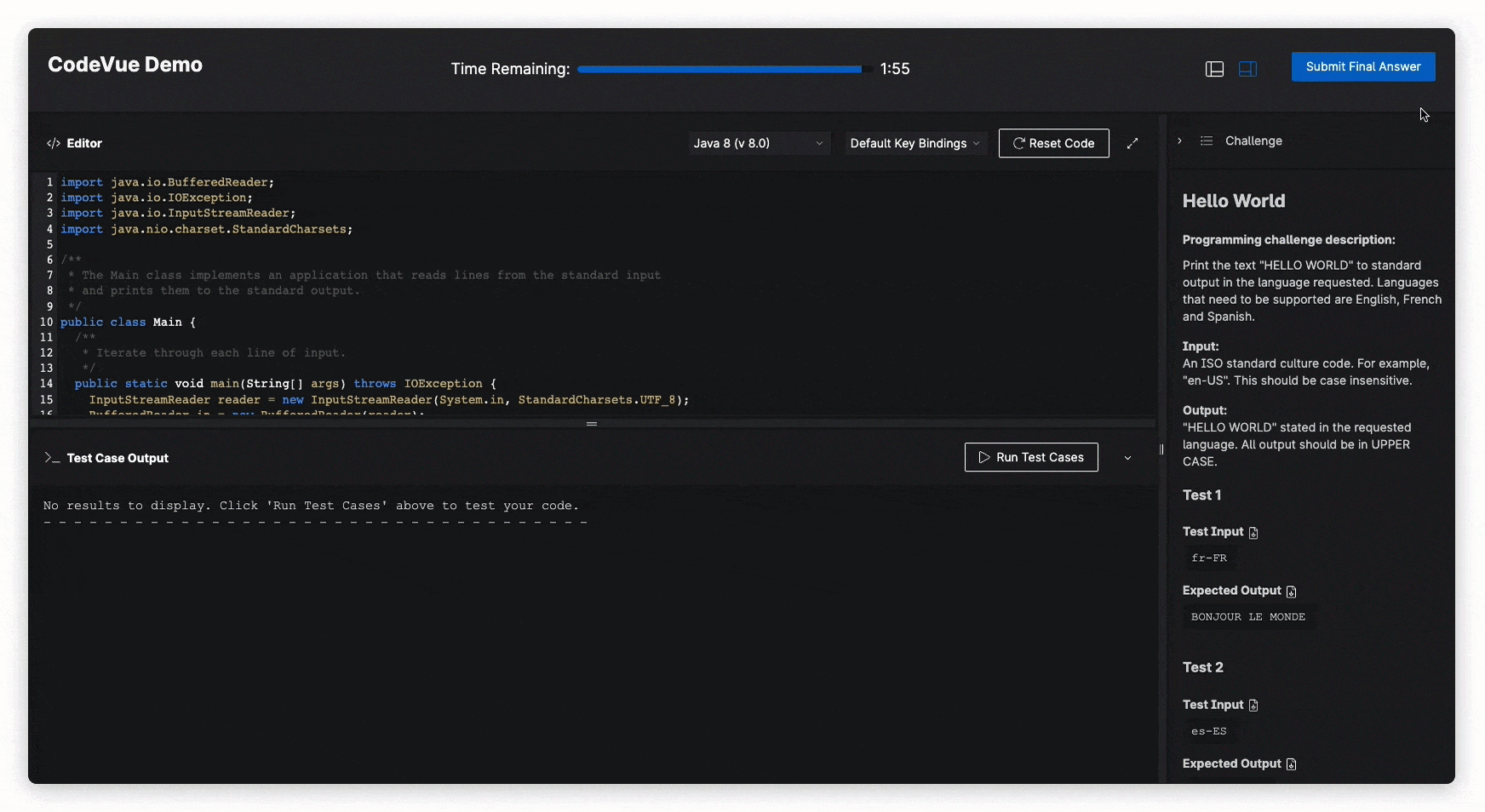Copy Test 1 Expected Output icon
The image size is (1485, 812).
click(x=1291, y=592)
